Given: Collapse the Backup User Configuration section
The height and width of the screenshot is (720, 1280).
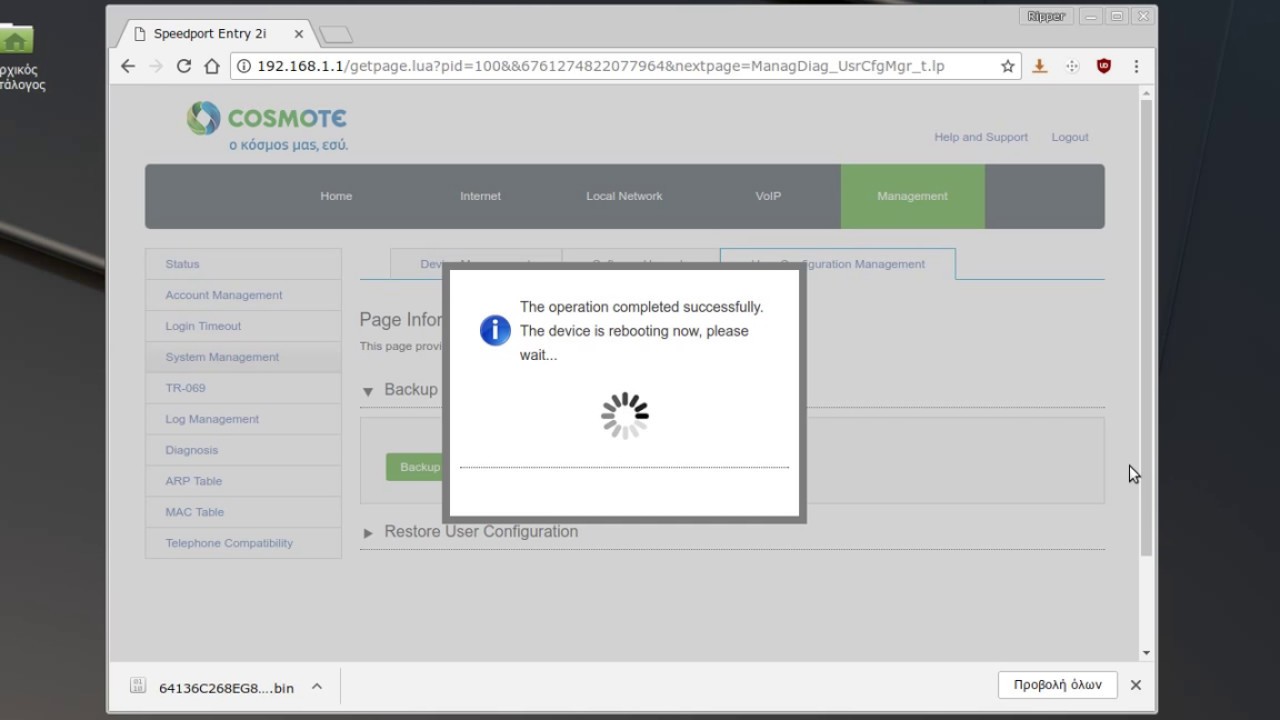Looking at the screenshot, I should (x=368, y=391).
